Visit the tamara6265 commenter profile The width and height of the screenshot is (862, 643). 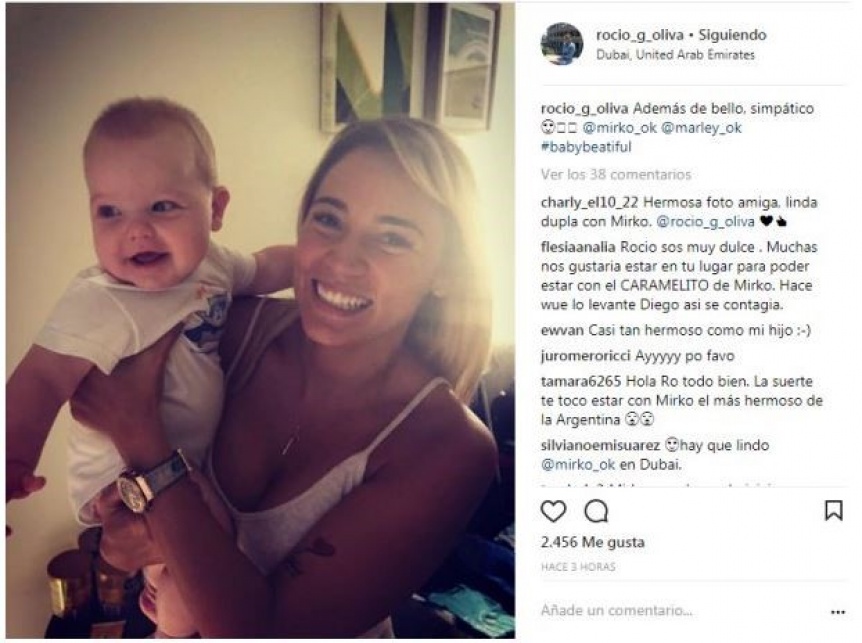pos(581,381)
